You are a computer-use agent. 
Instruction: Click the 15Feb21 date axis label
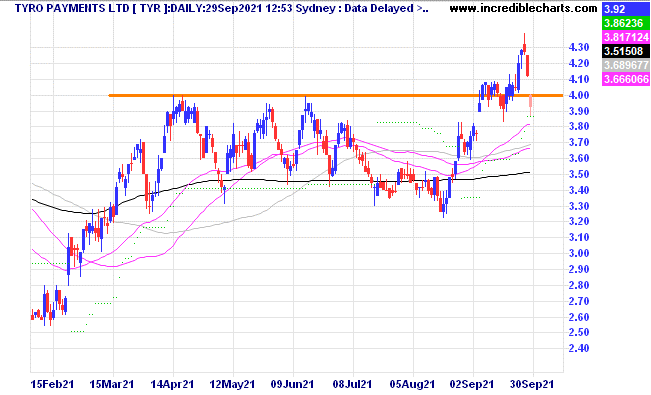[53, 384]
